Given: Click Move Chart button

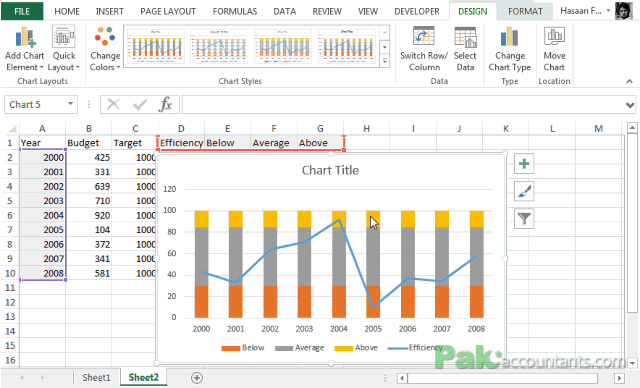Looking at the screenshot, I should coord(554,49).
